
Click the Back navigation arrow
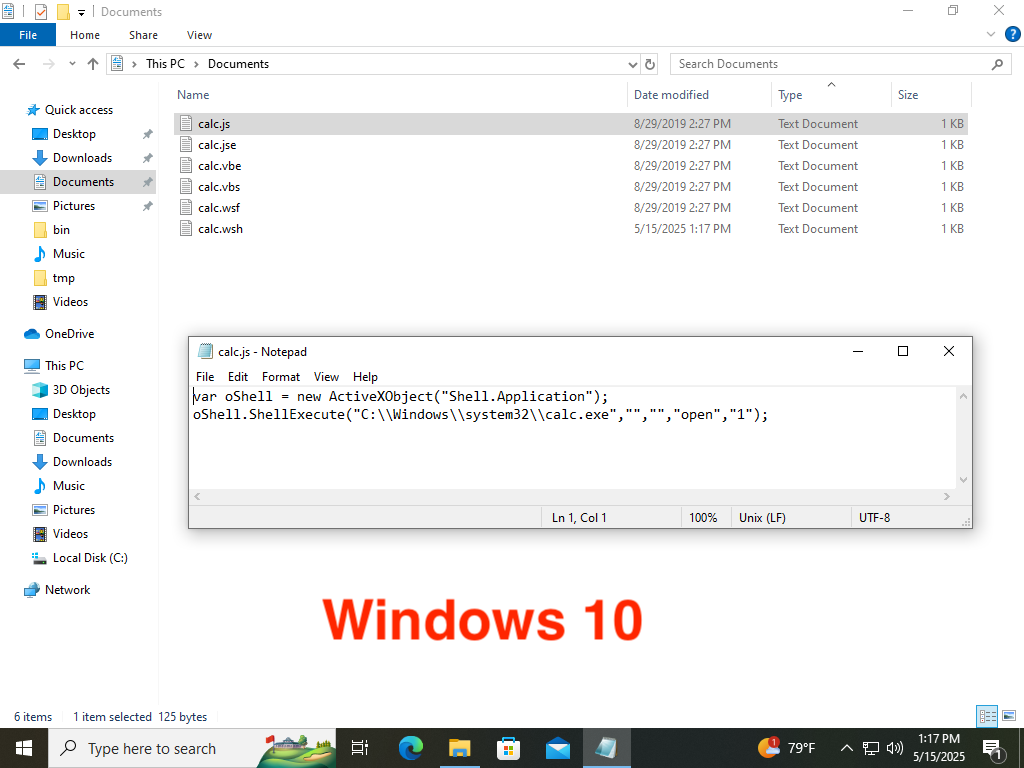point(19,64)
